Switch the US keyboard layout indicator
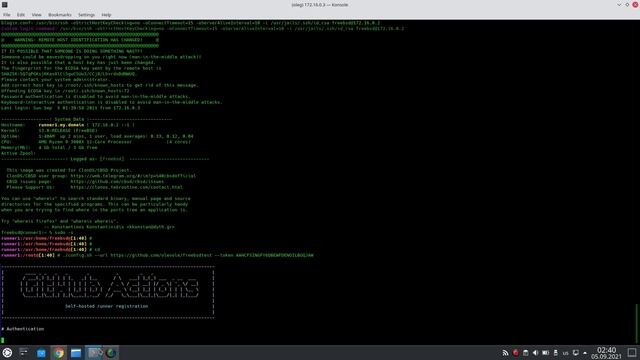Screen dimensions: 640x360 tap(565, 353)
